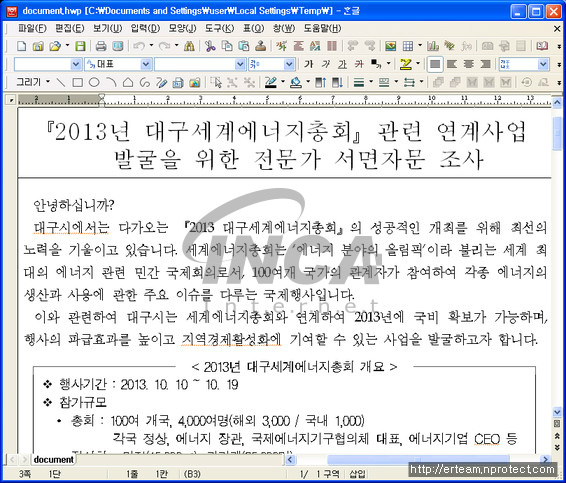Click the Save document icon
The image size is (566, 483).
80,46
